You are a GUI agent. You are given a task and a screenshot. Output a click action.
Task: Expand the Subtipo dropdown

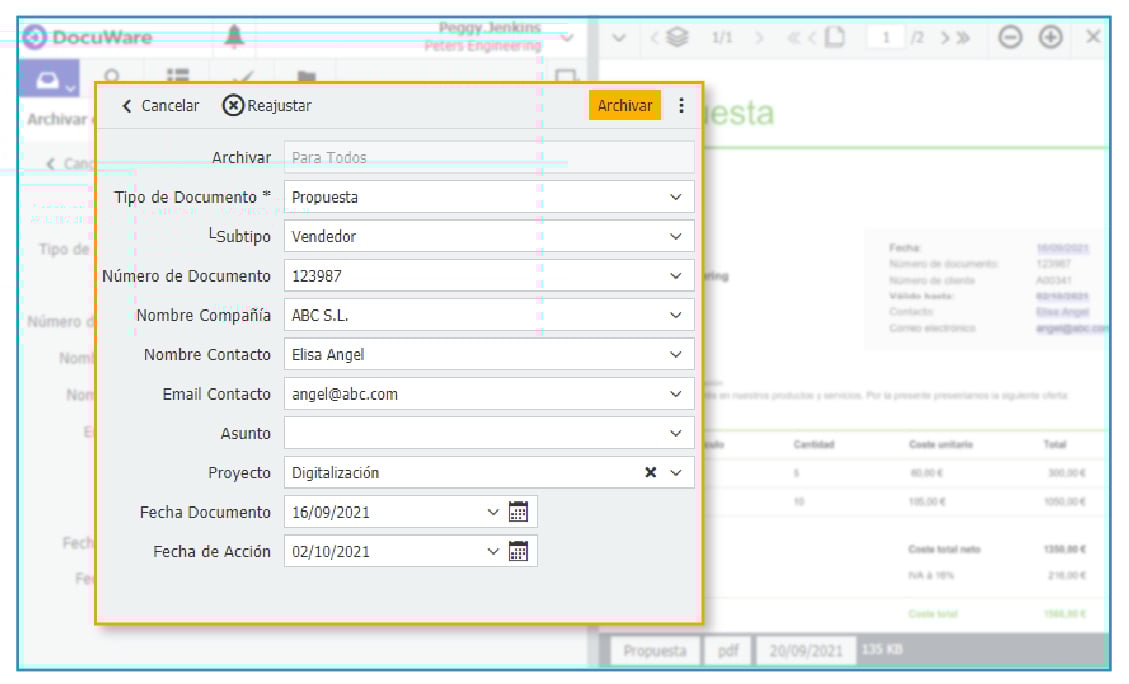pos(676,237)
